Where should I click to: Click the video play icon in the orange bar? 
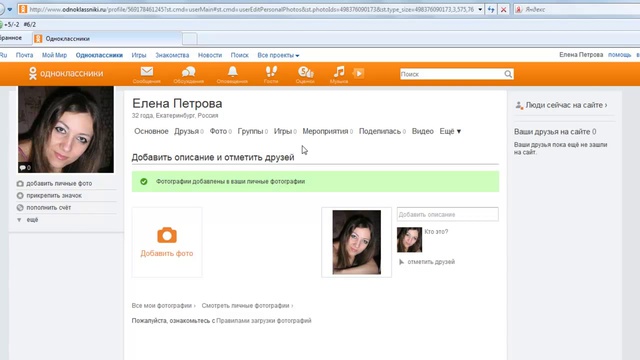point(358,73)
